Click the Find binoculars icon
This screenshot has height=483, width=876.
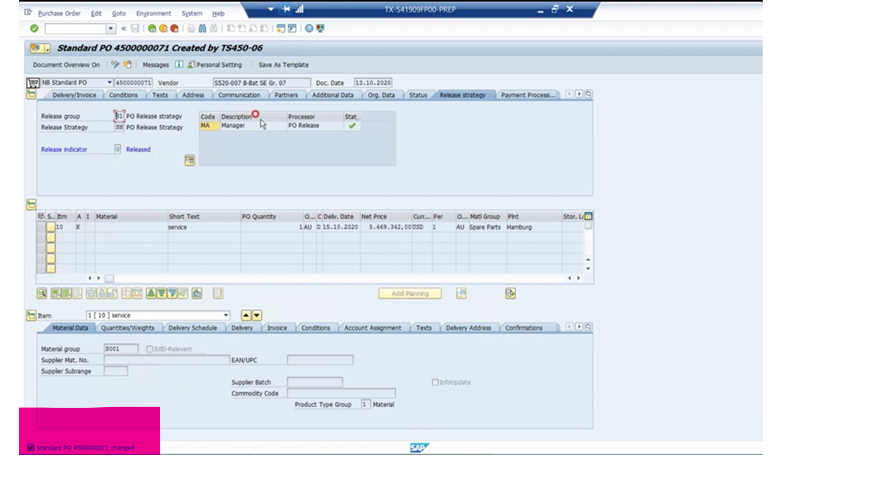pyautogui.click(x=202, y=28)
